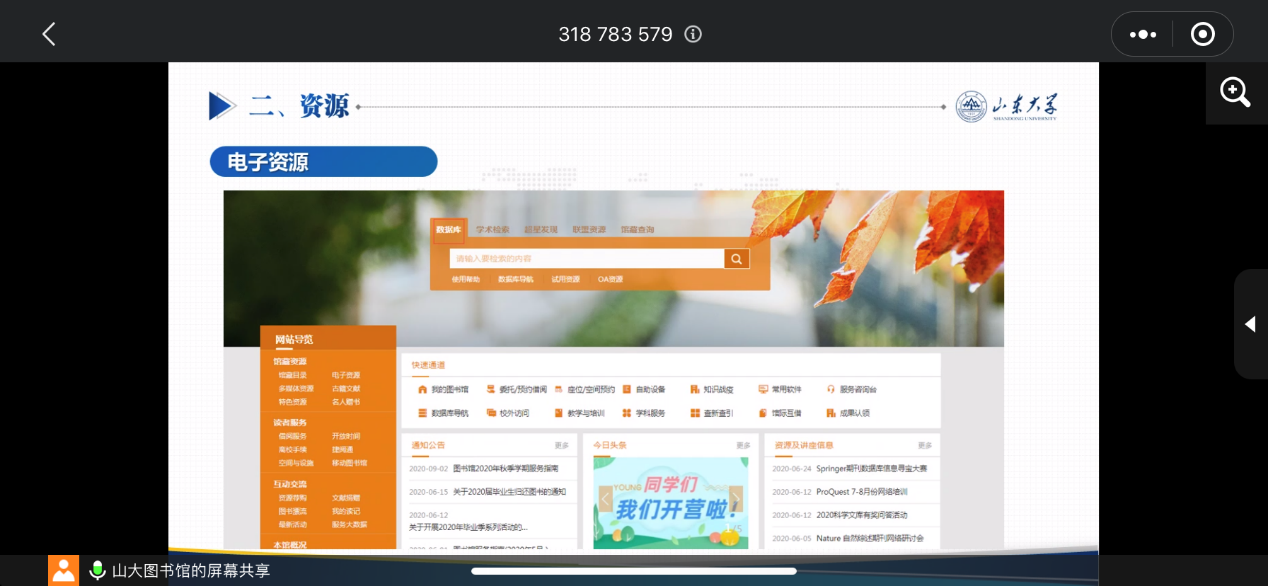Show previous banner slide with the left arrow
This screenshot has width=1268, height=586.
click(x=605, y=499)
